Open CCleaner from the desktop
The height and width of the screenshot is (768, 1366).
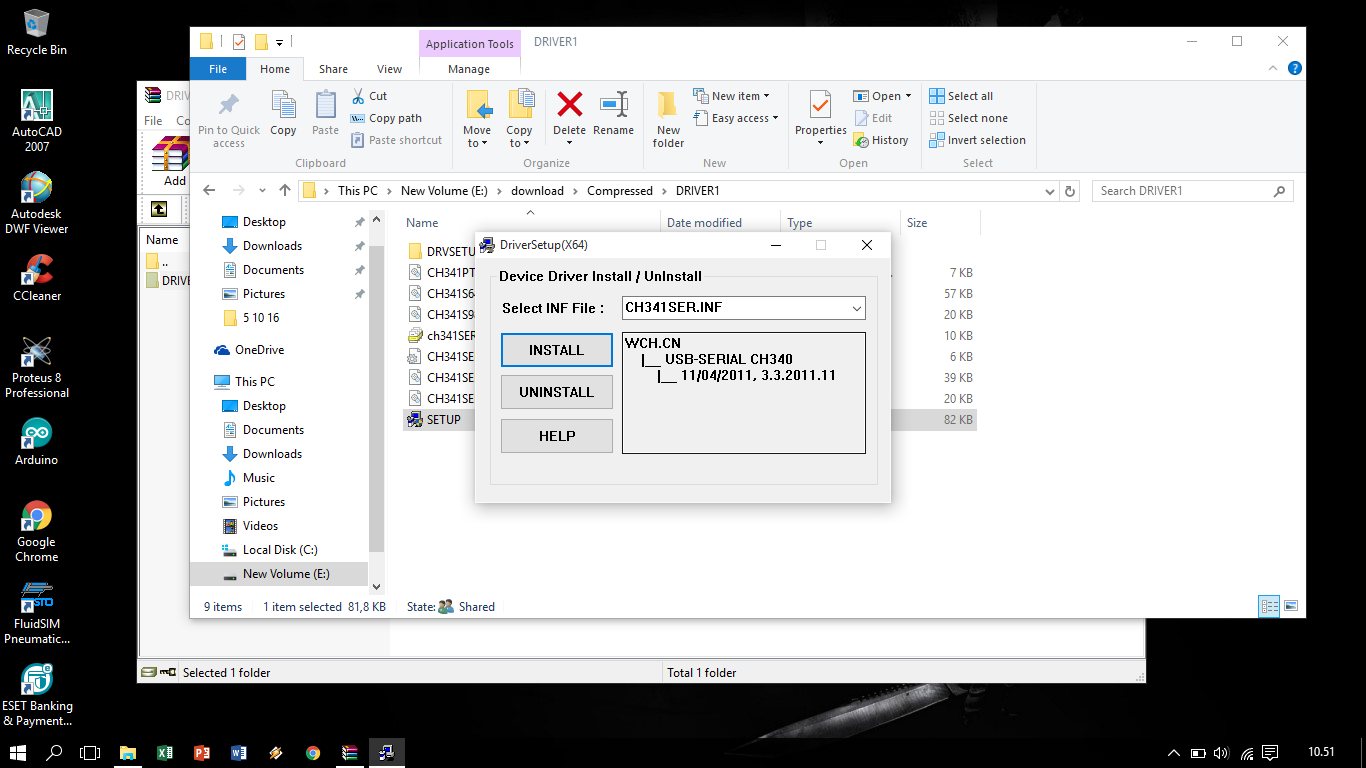click(37, 278)
